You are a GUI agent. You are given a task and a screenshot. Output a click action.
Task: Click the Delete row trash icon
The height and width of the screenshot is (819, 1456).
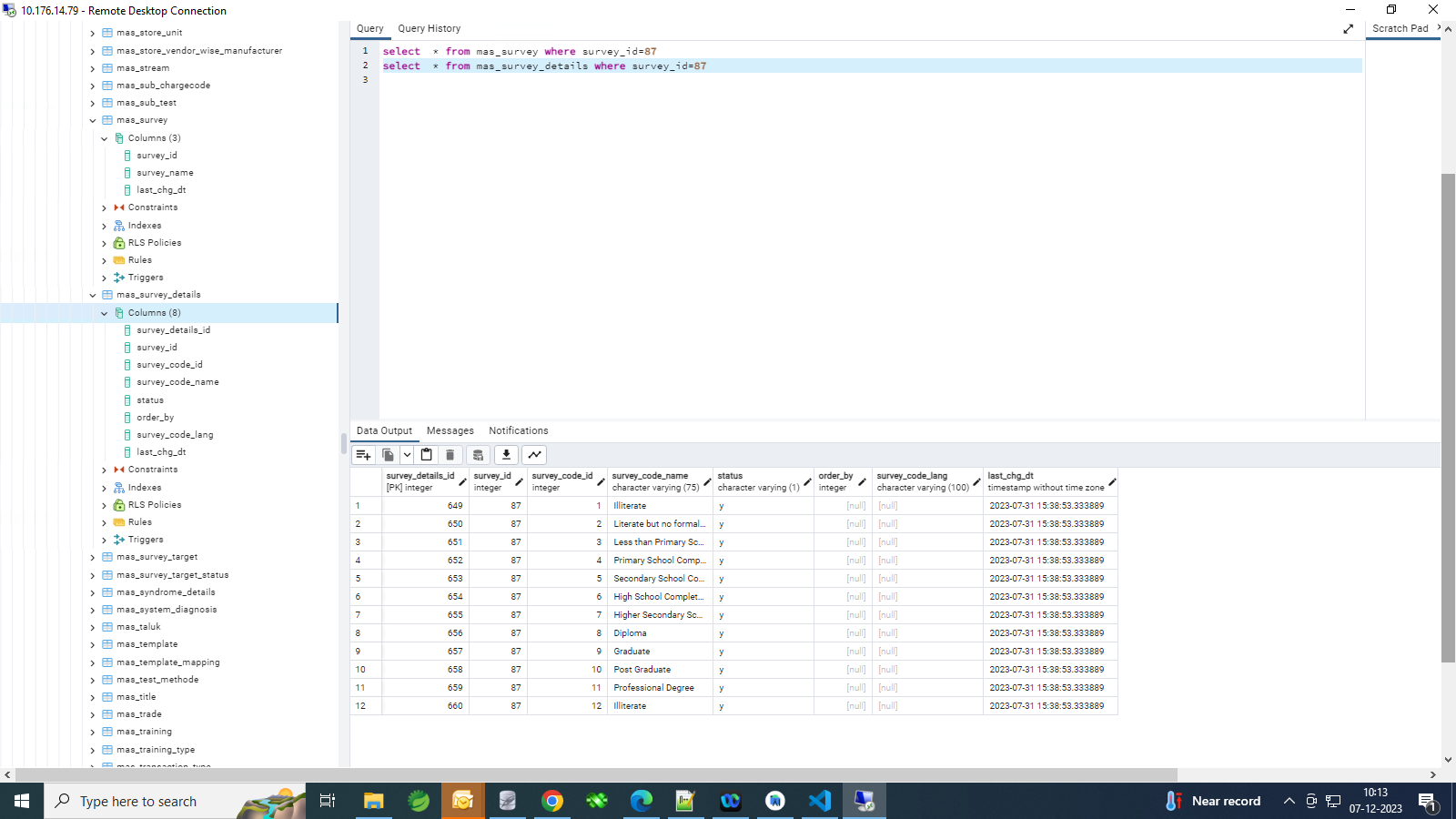coord(450,455)
